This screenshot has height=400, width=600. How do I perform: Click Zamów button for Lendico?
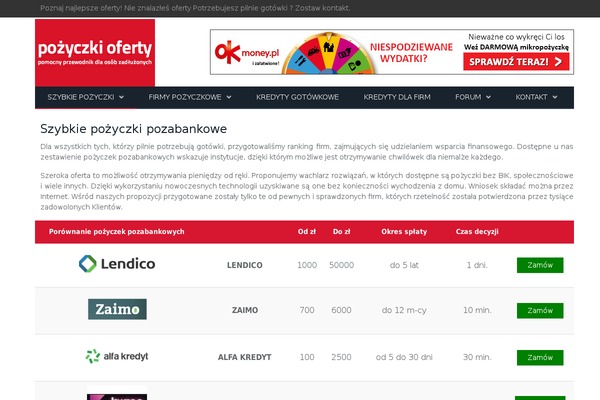pos(540,265)
